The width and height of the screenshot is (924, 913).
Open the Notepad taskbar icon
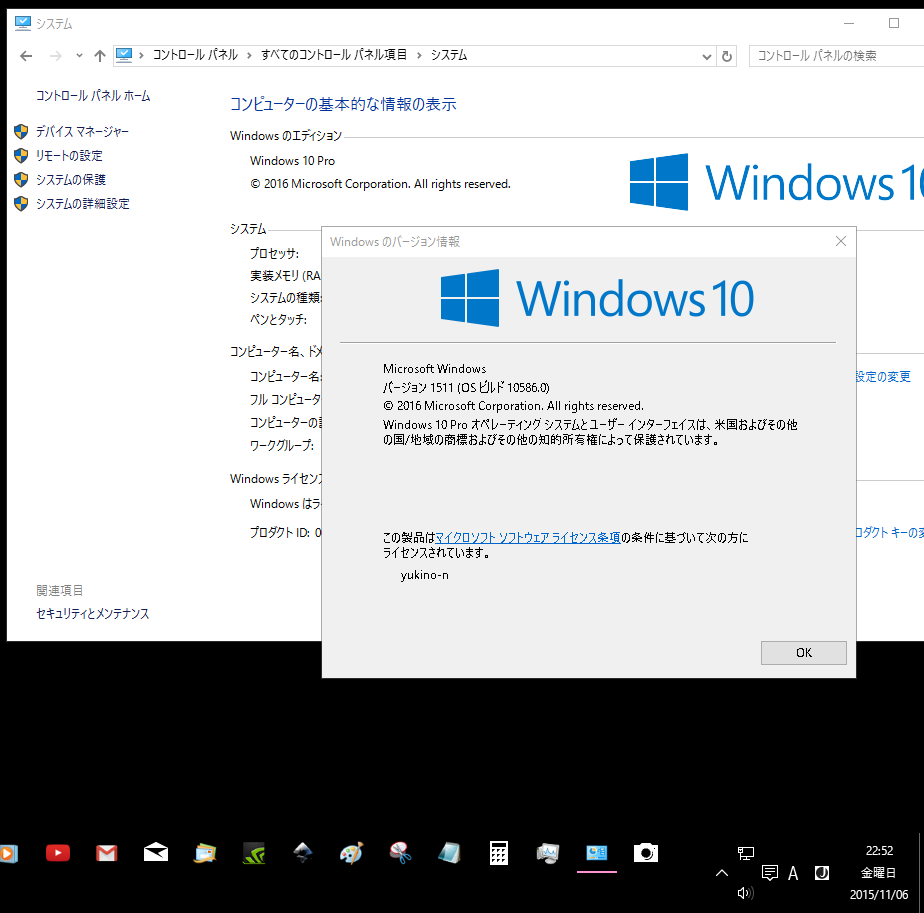450,853
